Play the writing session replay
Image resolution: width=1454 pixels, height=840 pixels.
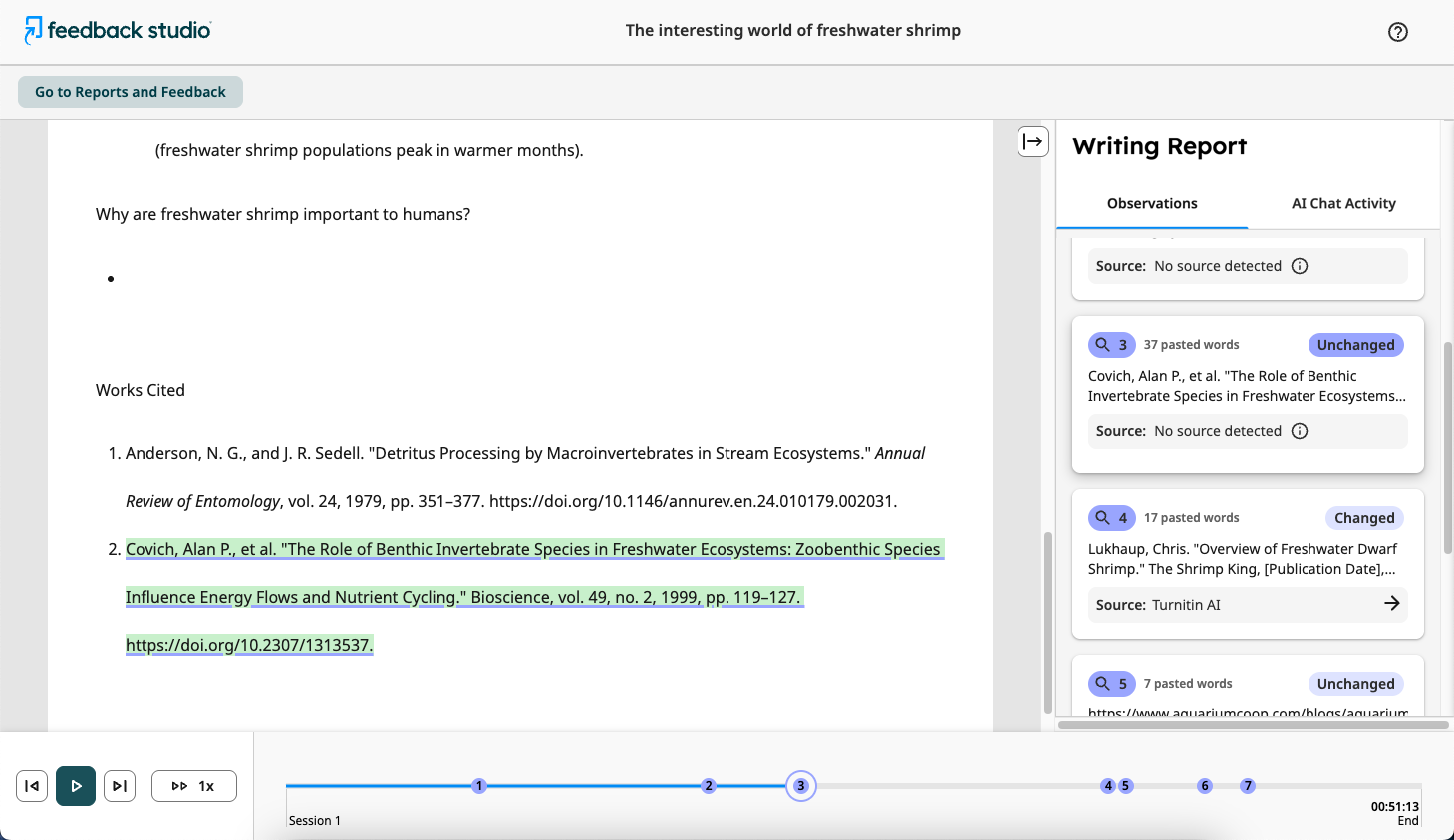76,786
